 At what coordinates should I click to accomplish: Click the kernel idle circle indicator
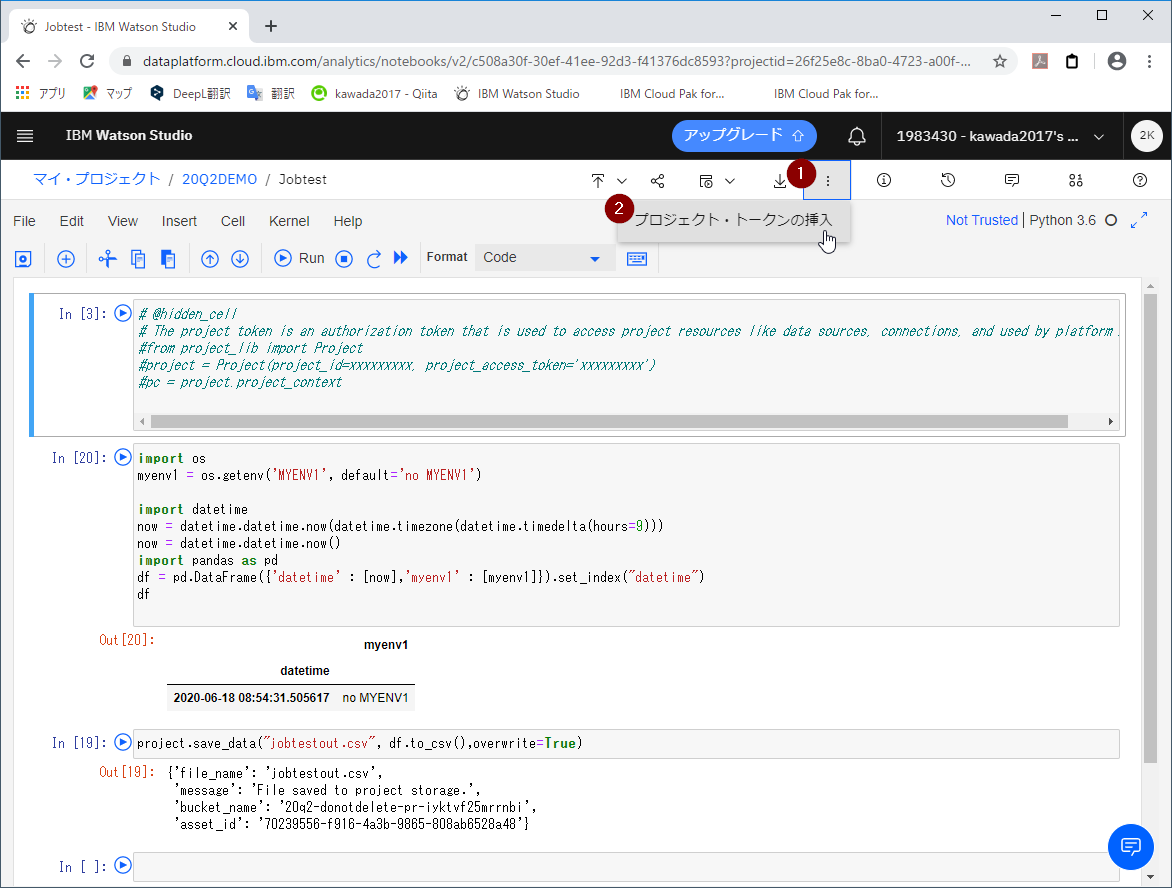click(x=1111, y=221)
